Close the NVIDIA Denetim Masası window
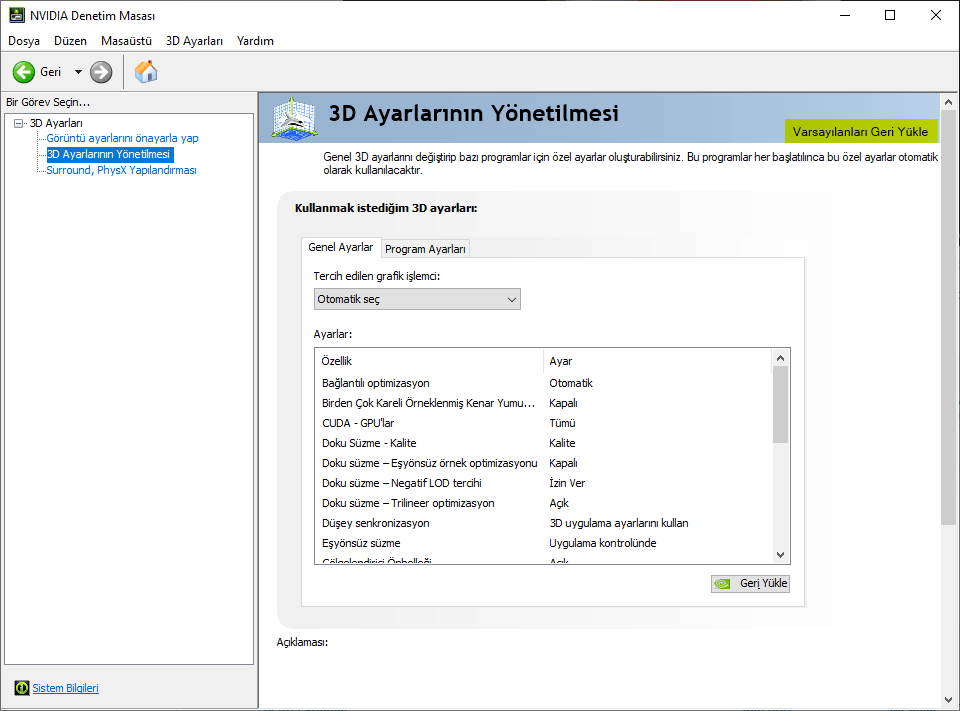The height and width of the screenshot is (711, 960). pyautogui.click(x=936, y=15)
